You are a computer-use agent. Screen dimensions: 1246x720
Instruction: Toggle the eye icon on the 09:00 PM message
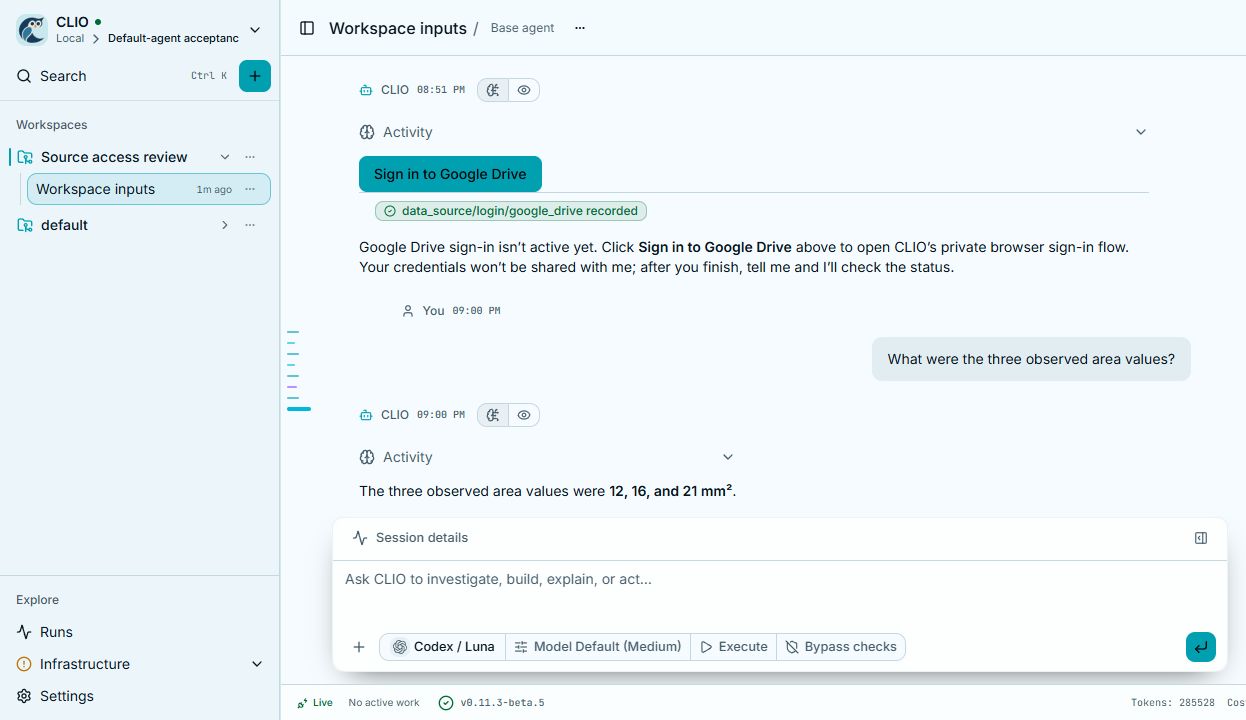click(x=524, y=415)
